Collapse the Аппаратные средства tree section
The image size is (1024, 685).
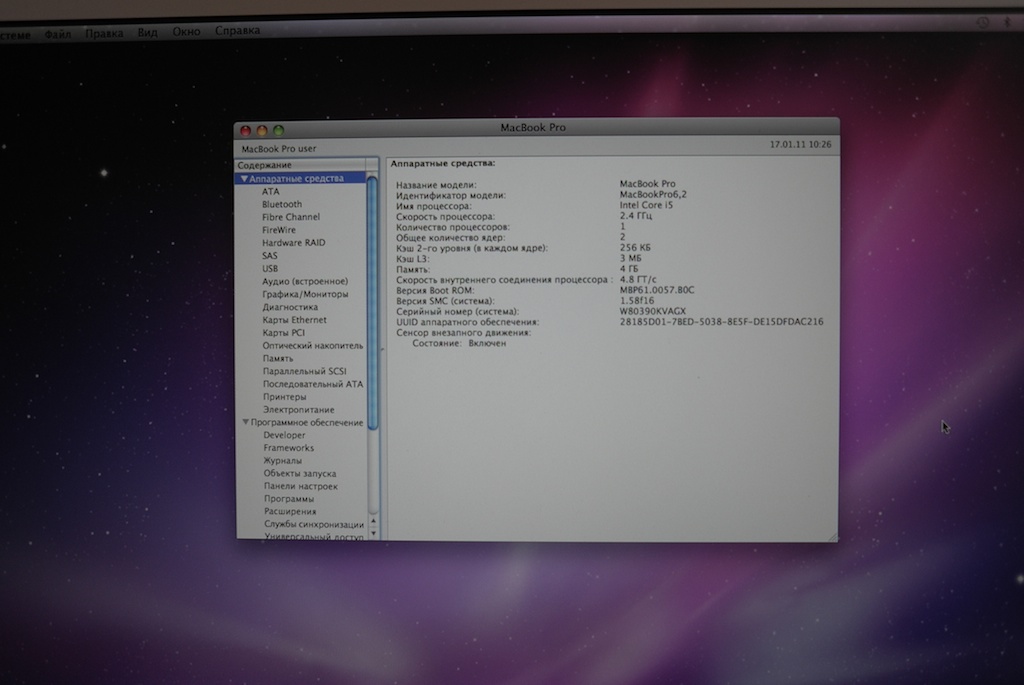(x=244, y=178)
